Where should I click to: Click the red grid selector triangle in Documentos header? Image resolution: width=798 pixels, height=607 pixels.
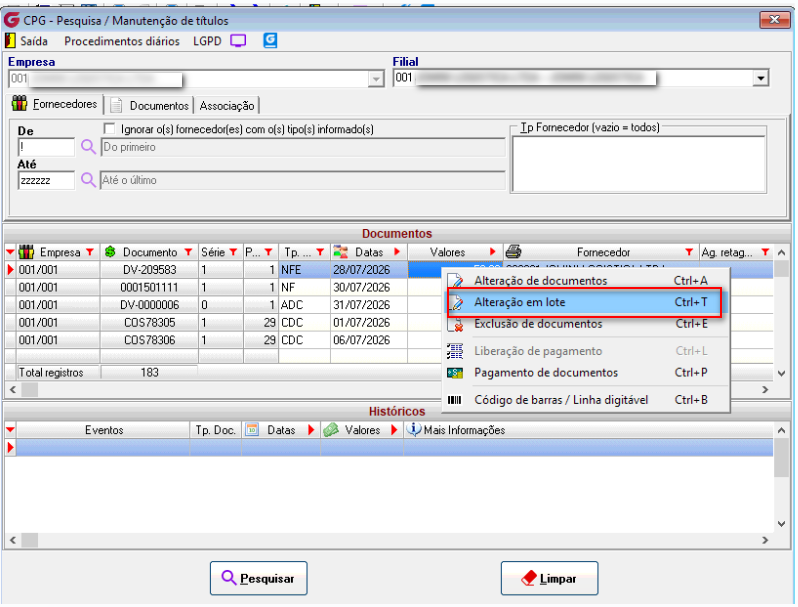click(10, 252)
